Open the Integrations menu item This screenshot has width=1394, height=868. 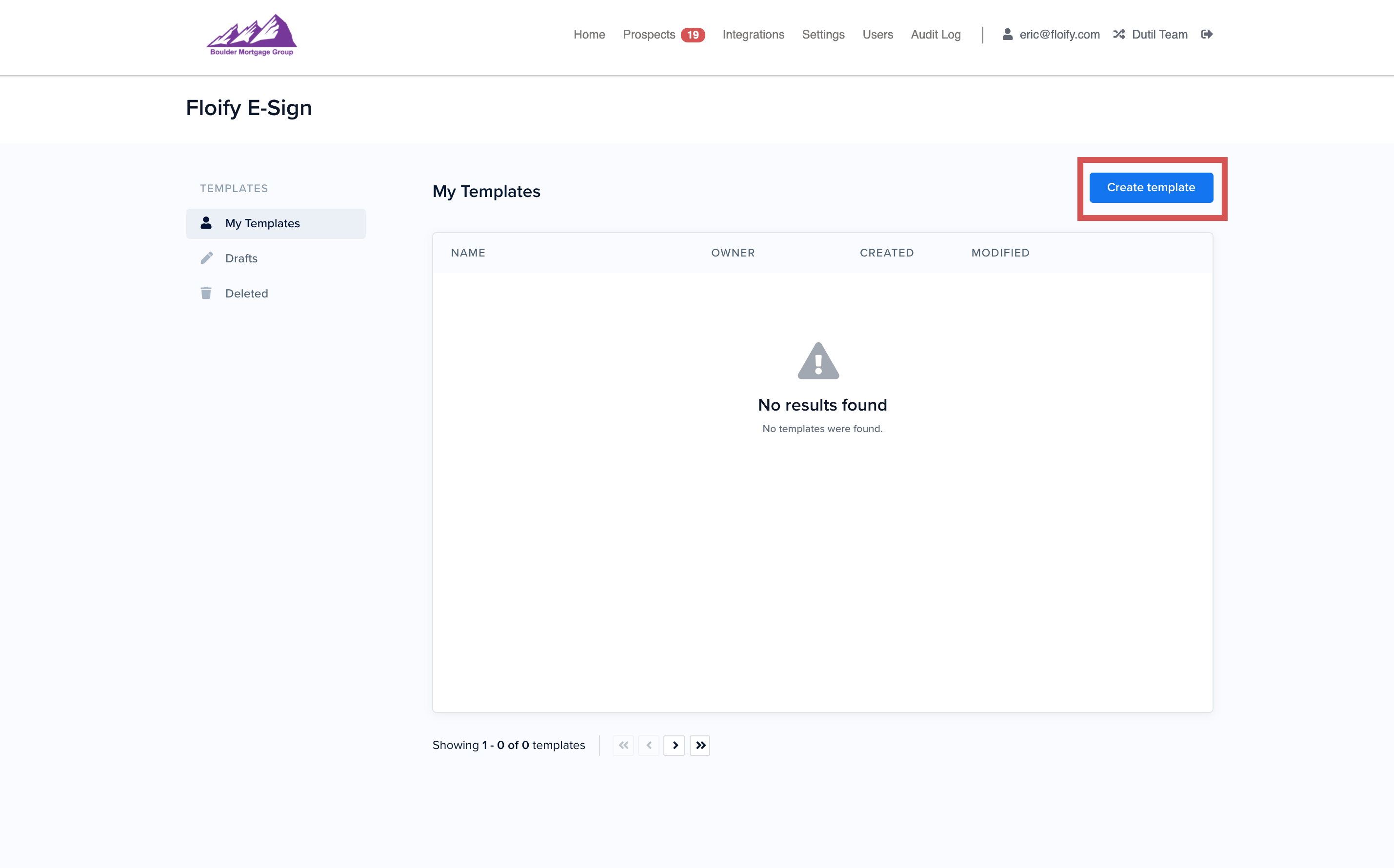753,35
